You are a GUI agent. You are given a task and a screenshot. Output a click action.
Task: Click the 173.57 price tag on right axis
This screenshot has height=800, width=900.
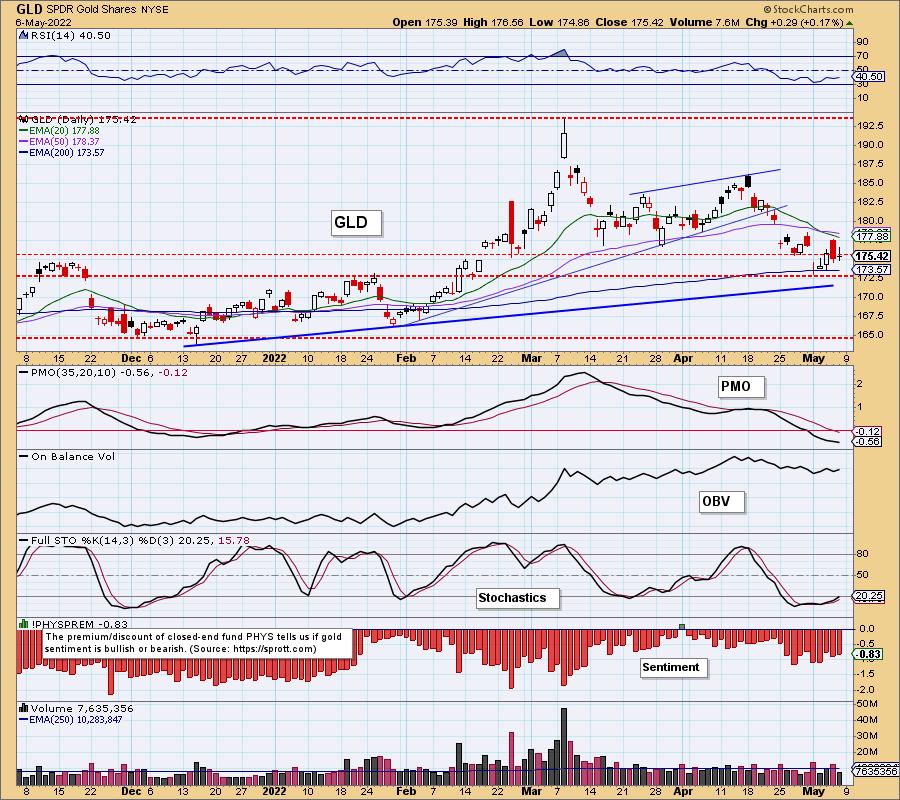pos(872,269)
